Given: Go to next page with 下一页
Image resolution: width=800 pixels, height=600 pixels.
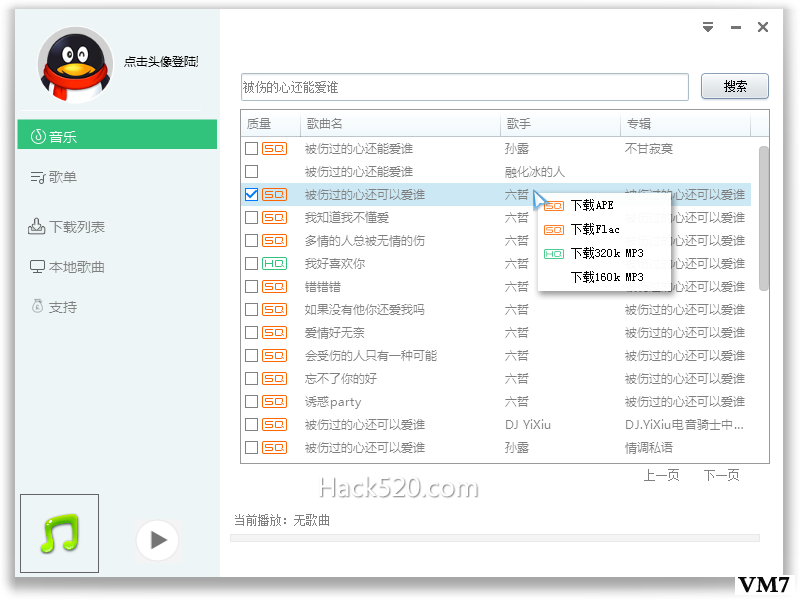Looking at the screenshot, I should coord(721,476).
